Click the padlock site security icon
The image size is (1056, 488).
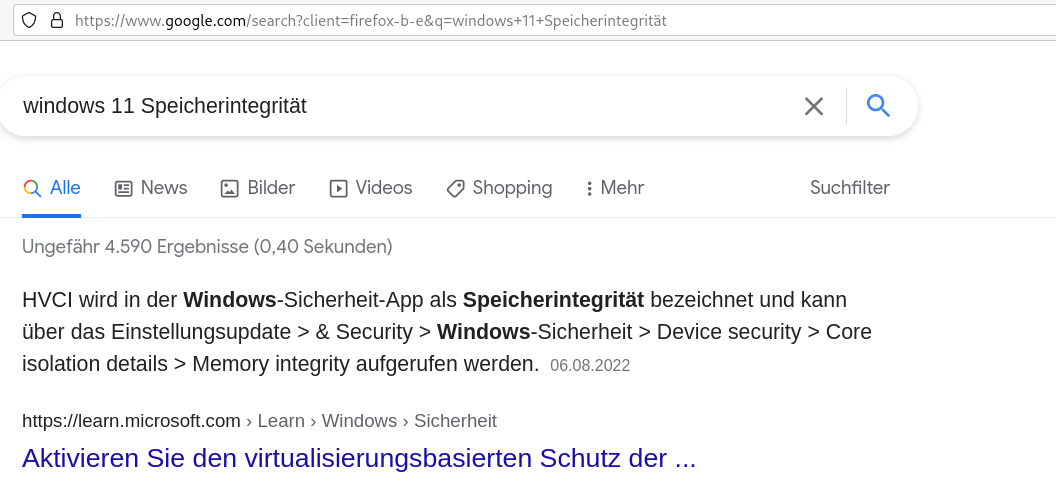[57, 21]
